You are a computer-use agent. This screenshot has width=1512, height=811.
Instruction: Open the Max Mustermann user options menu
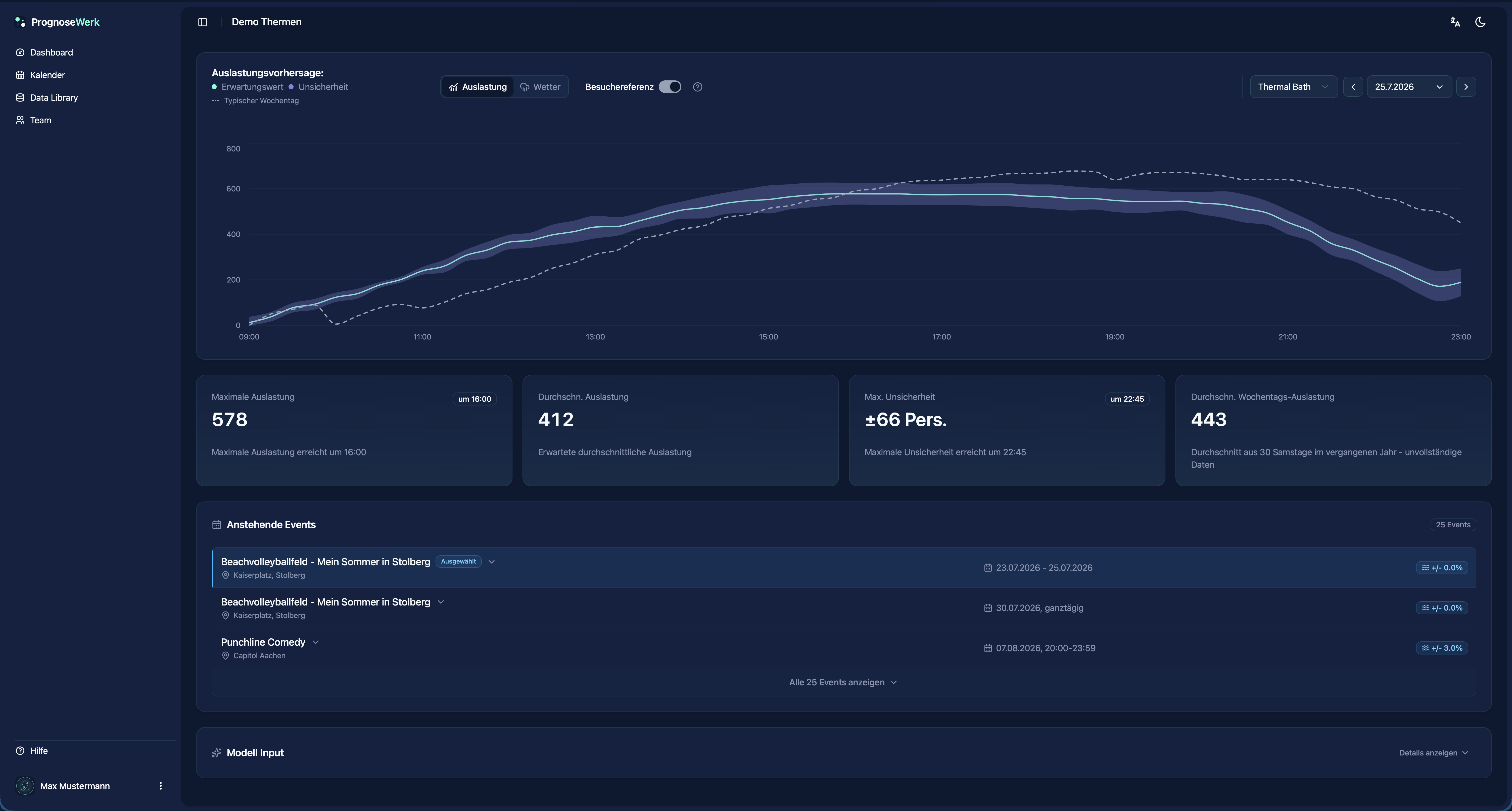pos(161,786)
